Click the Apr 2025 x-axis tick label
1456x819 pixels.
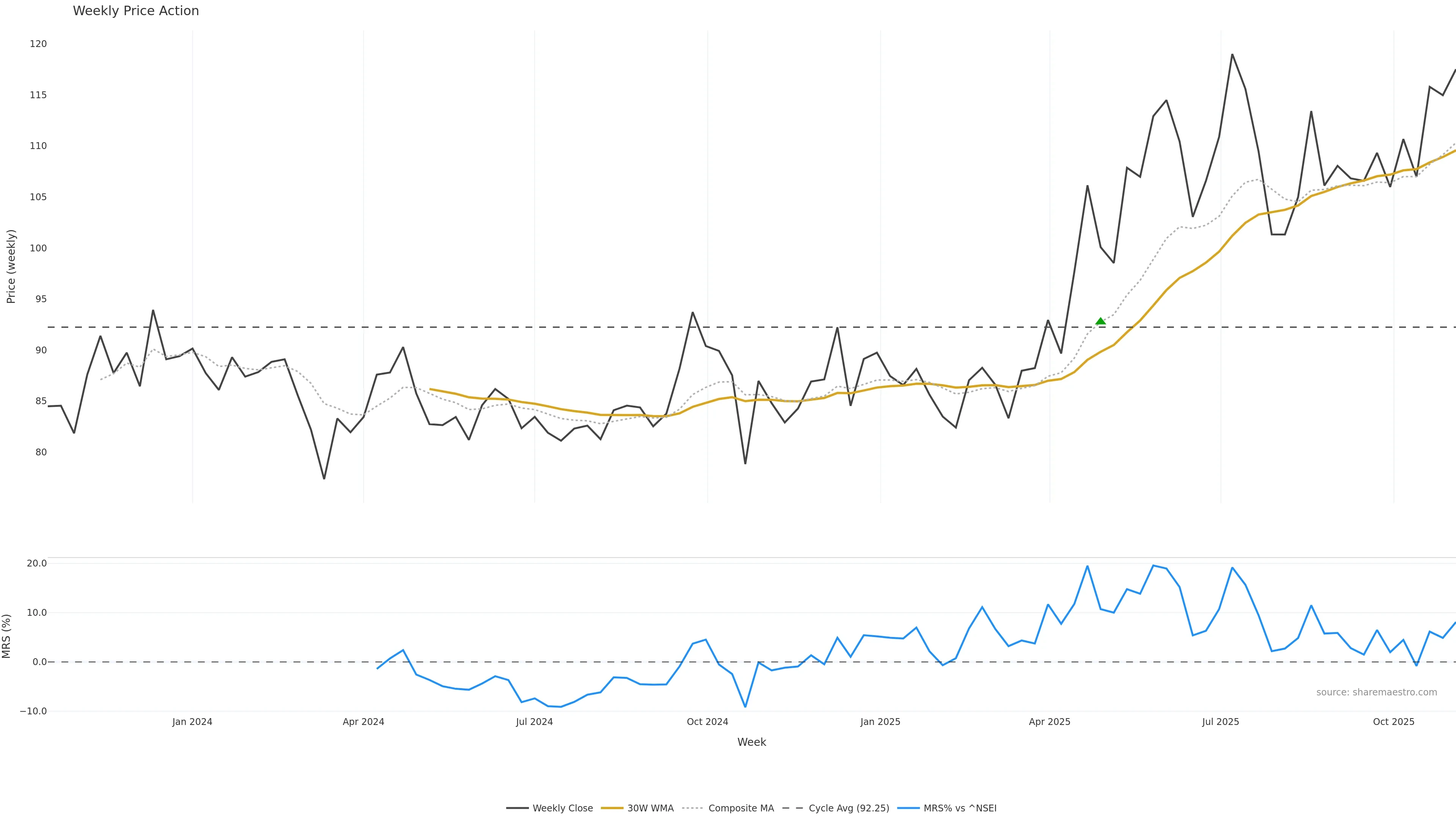1049,722
